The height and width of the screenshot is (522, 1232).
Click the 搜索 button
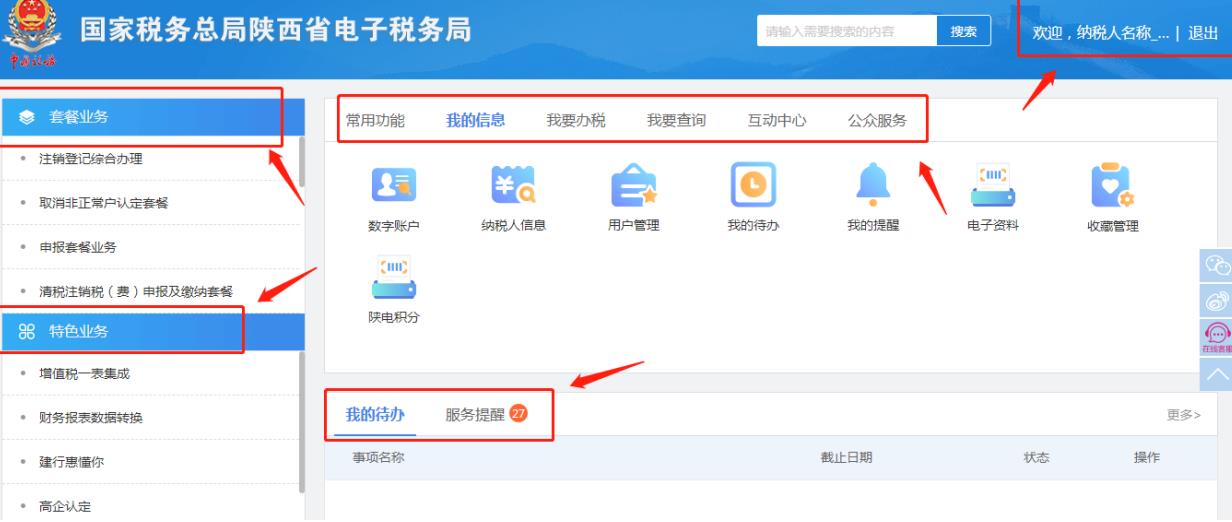tap(963, 31)
